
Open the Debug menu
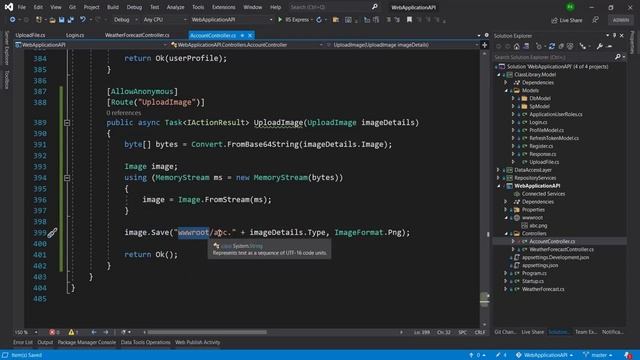click(x=134, y=7)
